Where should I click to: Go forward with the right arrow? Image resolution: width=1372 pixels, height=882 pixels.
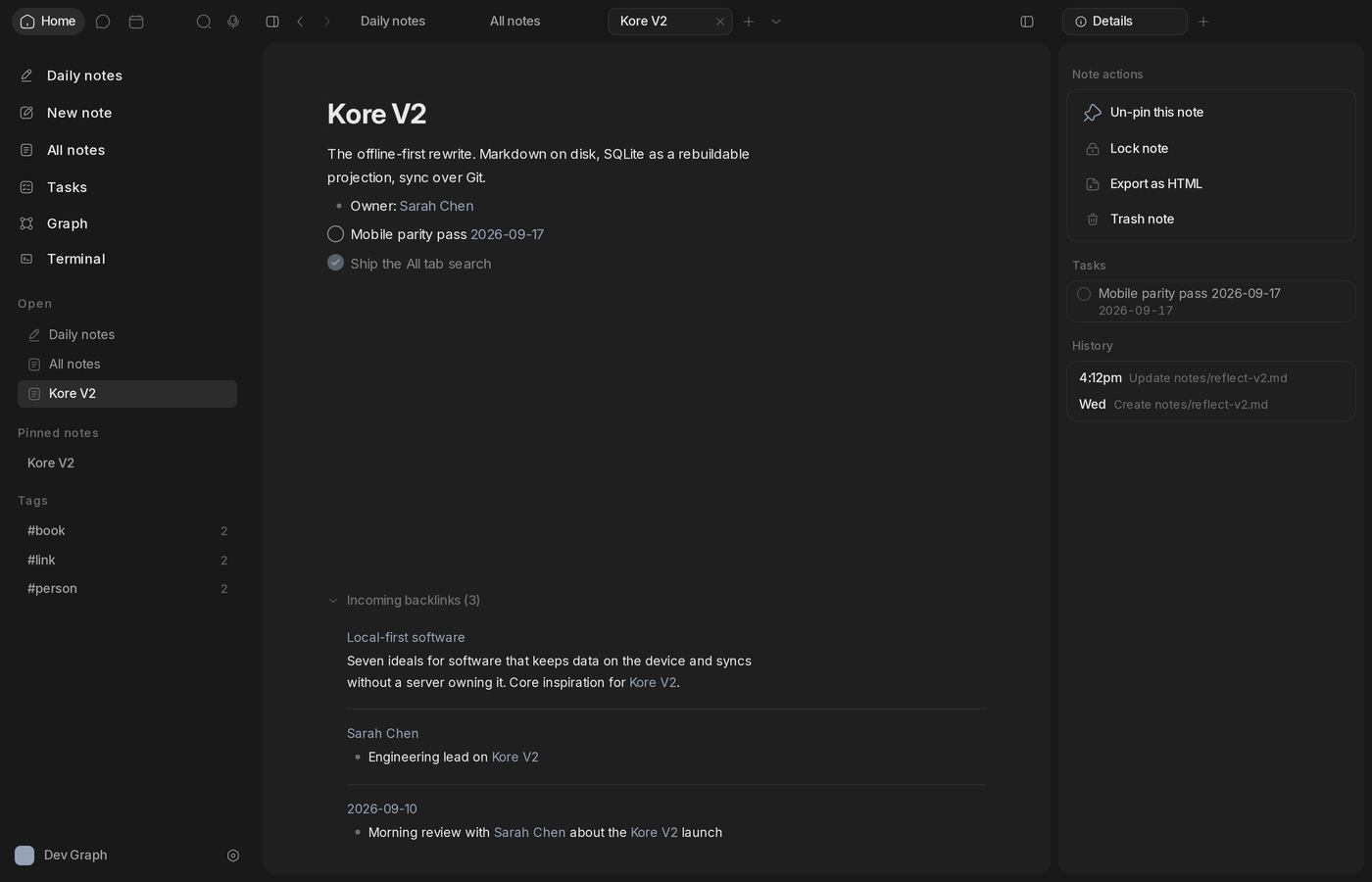point(327,22)
